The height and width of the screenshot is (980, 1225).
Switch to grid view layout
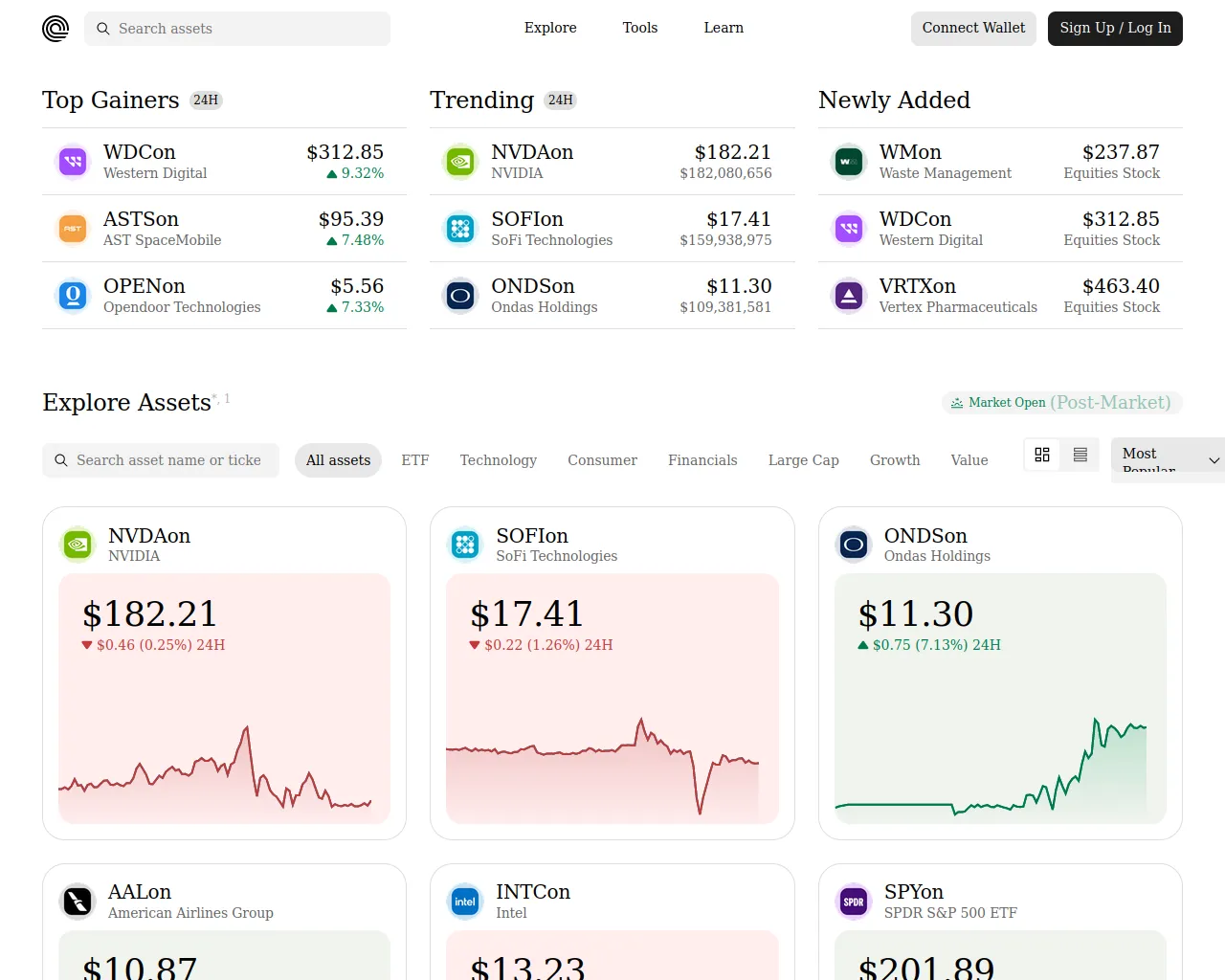tap(1042, 455)
